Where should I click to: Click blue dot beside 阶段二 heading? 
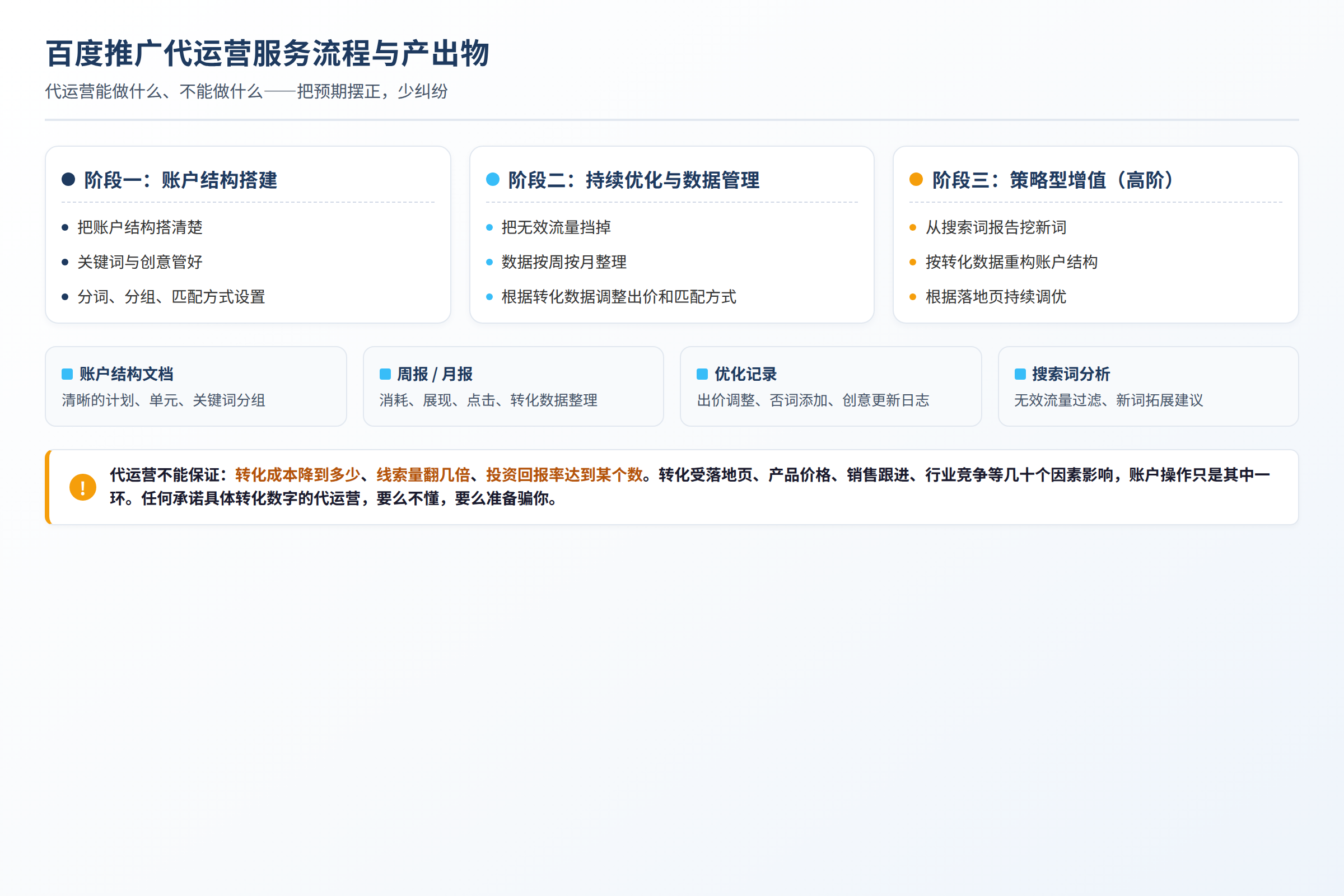[x=493, y=179]
